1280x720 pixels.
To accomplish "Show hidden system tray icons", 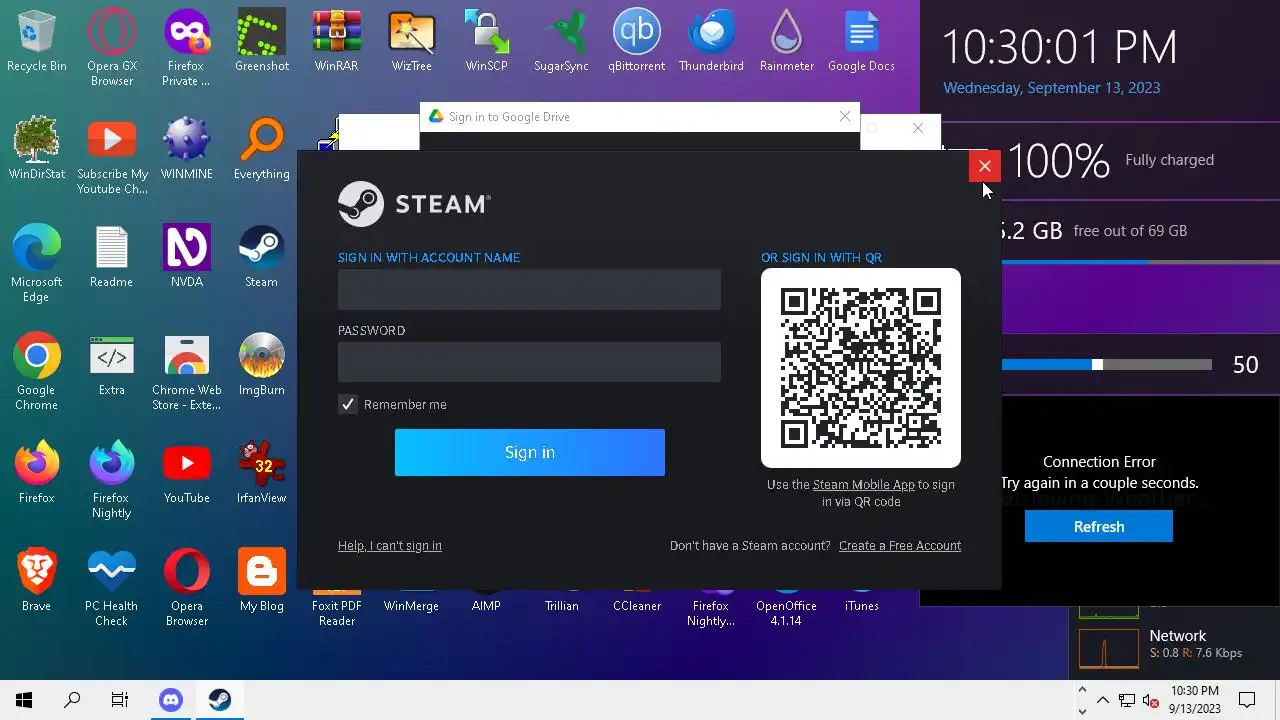I will click(1103, 700).
